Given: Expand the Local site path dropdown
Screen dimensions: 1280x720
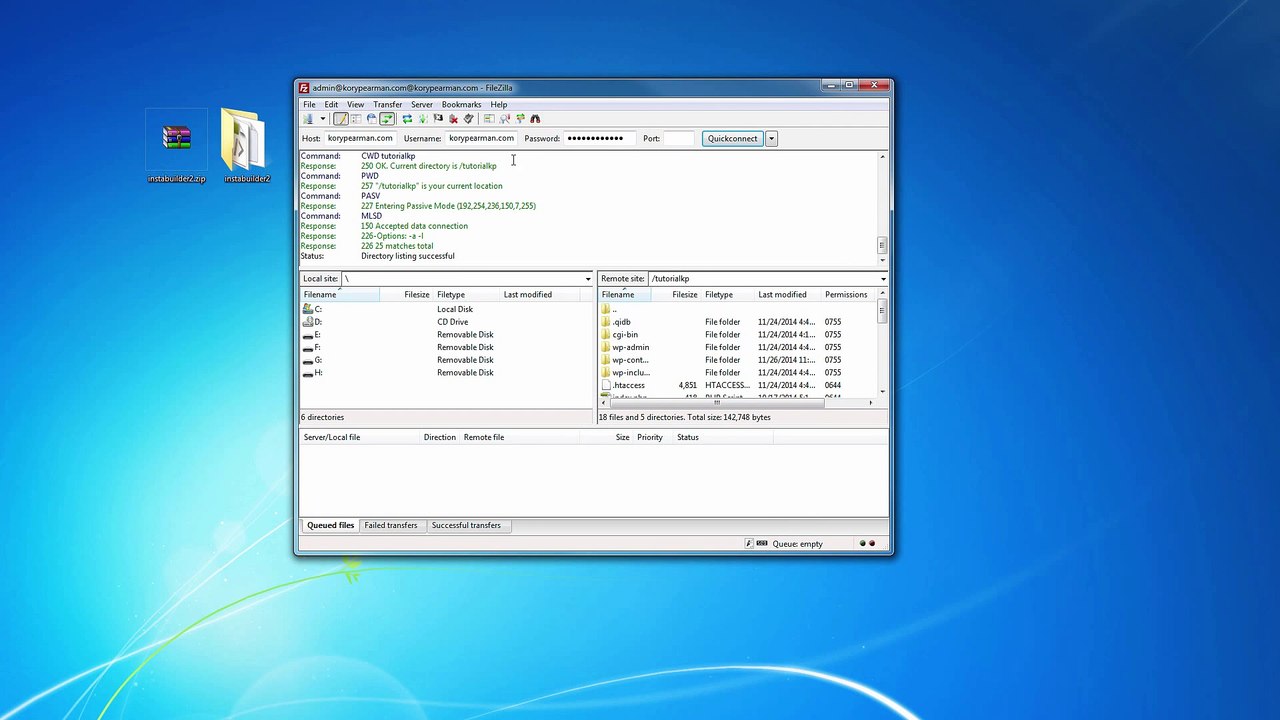Looking at the screenshot, I should 588,279.
